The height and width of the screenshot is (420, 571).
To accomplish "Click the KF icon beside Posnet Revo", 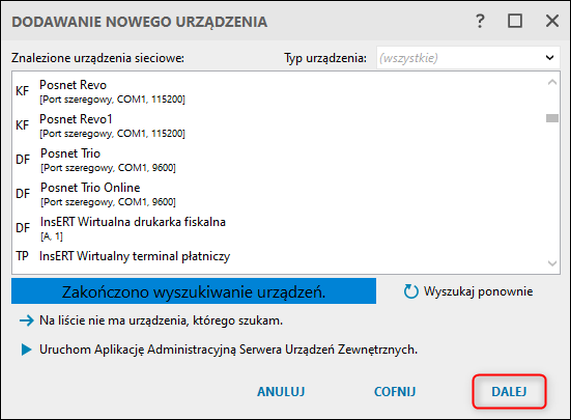I will (x=22, y=91).
